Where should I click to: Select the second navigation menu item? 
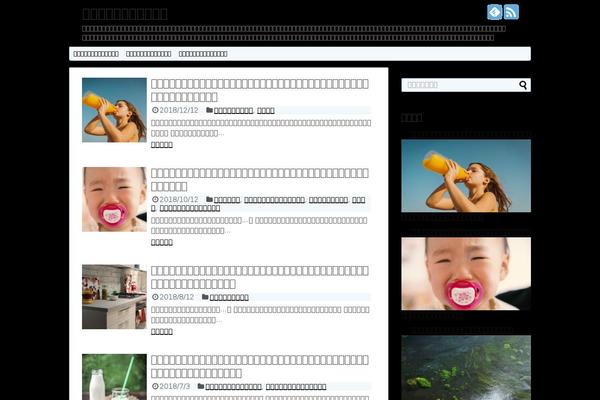148,54
